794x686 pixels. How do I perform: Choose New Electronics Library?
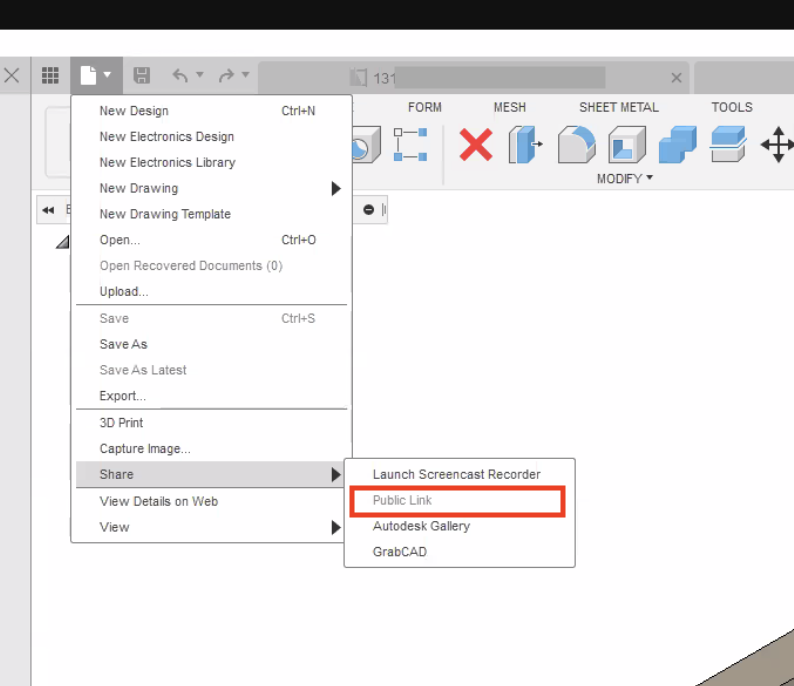point(212,163)
